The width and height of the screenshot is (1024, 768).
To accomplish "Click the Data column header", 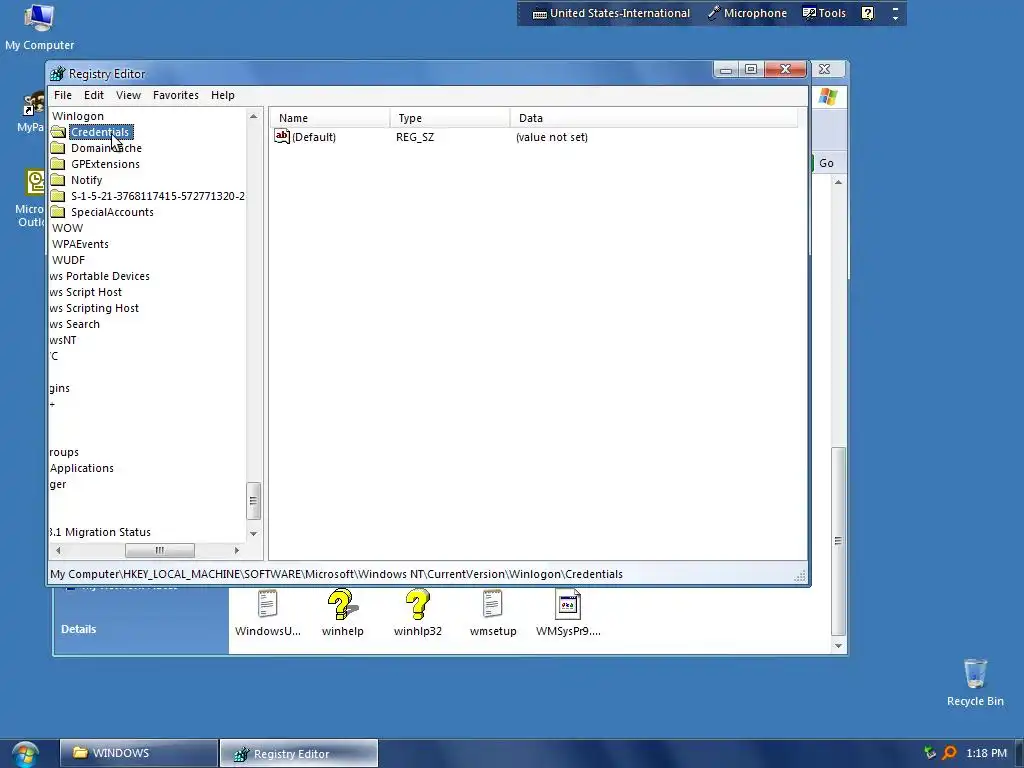I will pos(654,118).
